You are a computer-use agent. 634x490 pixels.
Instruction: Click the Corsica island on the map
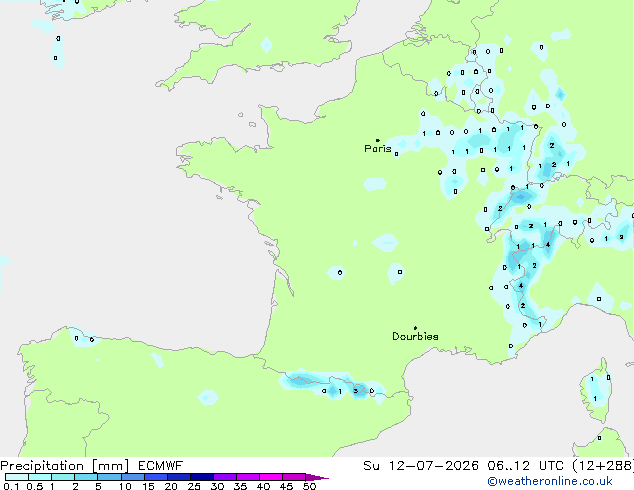[x=596, y=390]
